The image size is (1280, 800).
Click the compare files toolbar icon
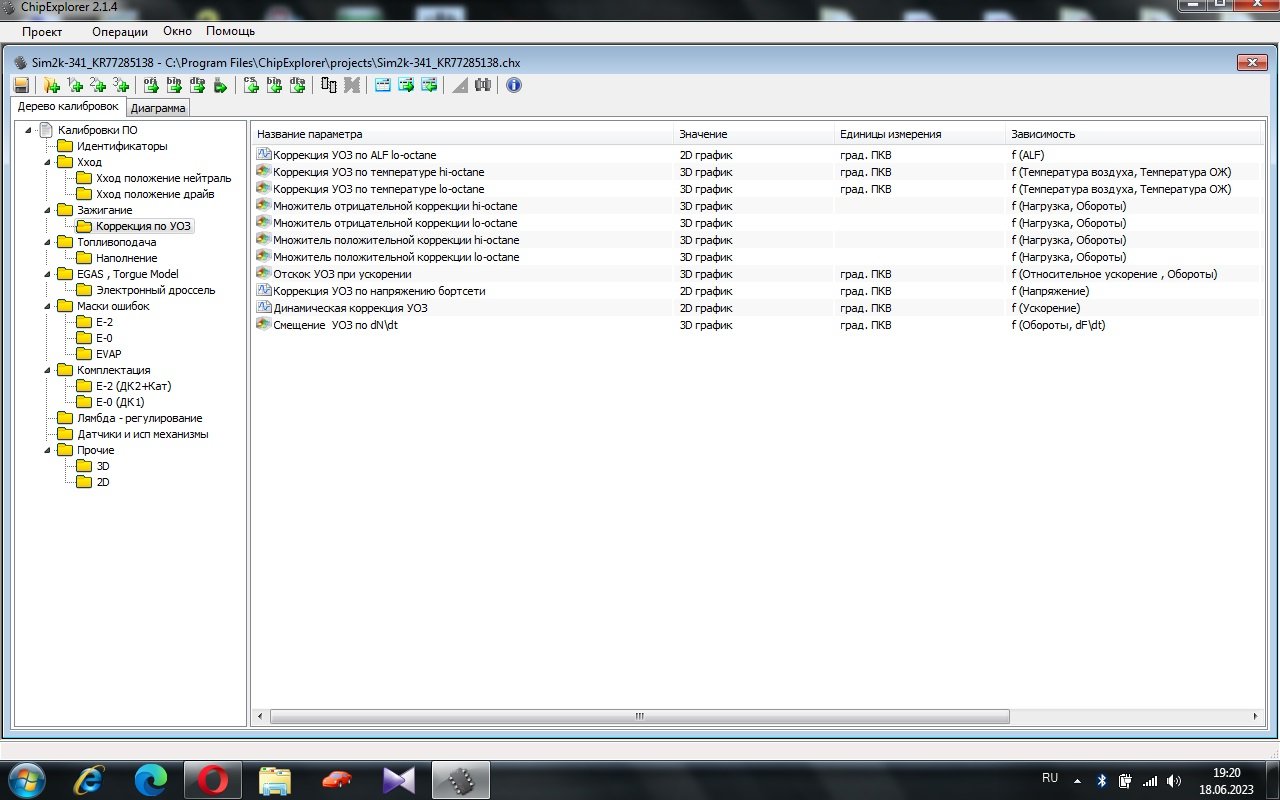pos(329,85)
